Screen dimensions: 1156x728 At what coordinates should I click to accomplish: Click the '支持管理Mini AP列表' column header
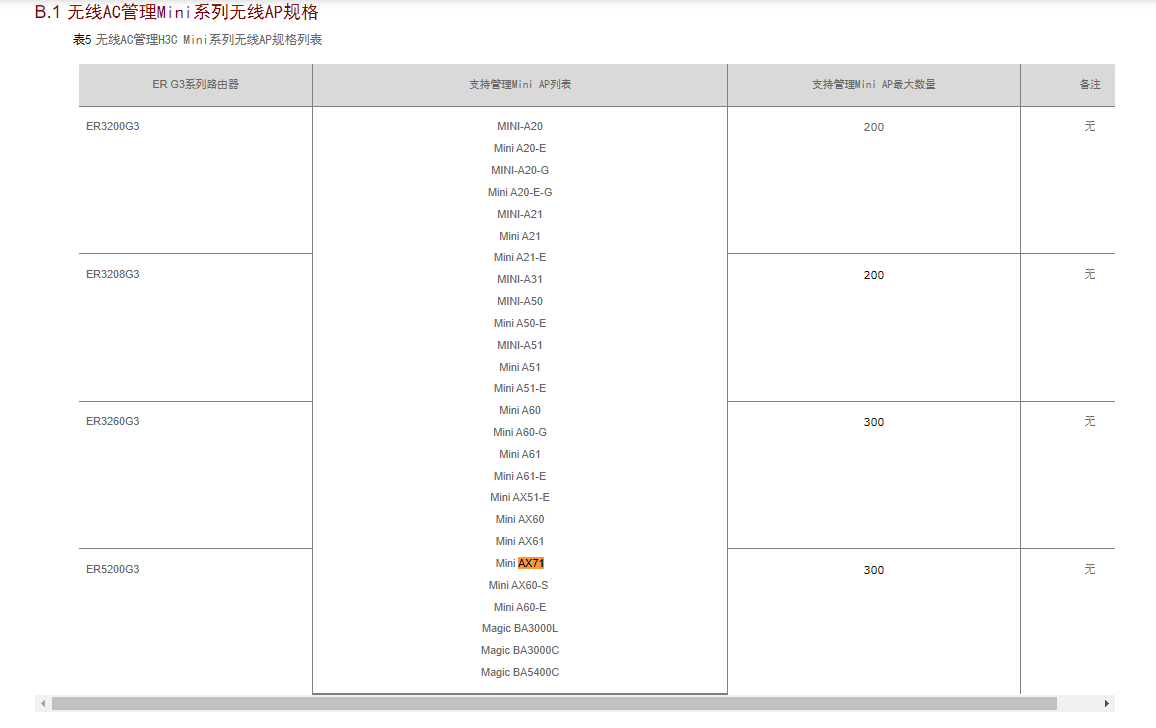[520, 85]
